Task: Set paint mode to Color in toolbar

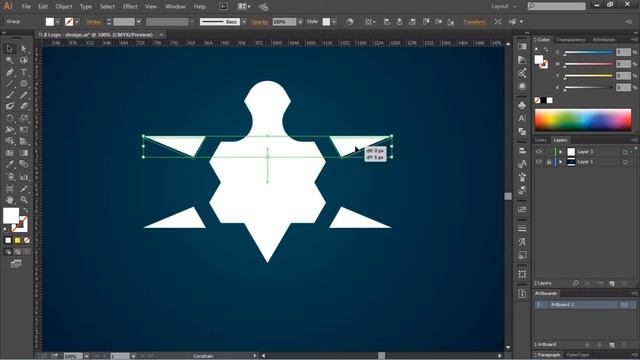Action: click(8, 240)
